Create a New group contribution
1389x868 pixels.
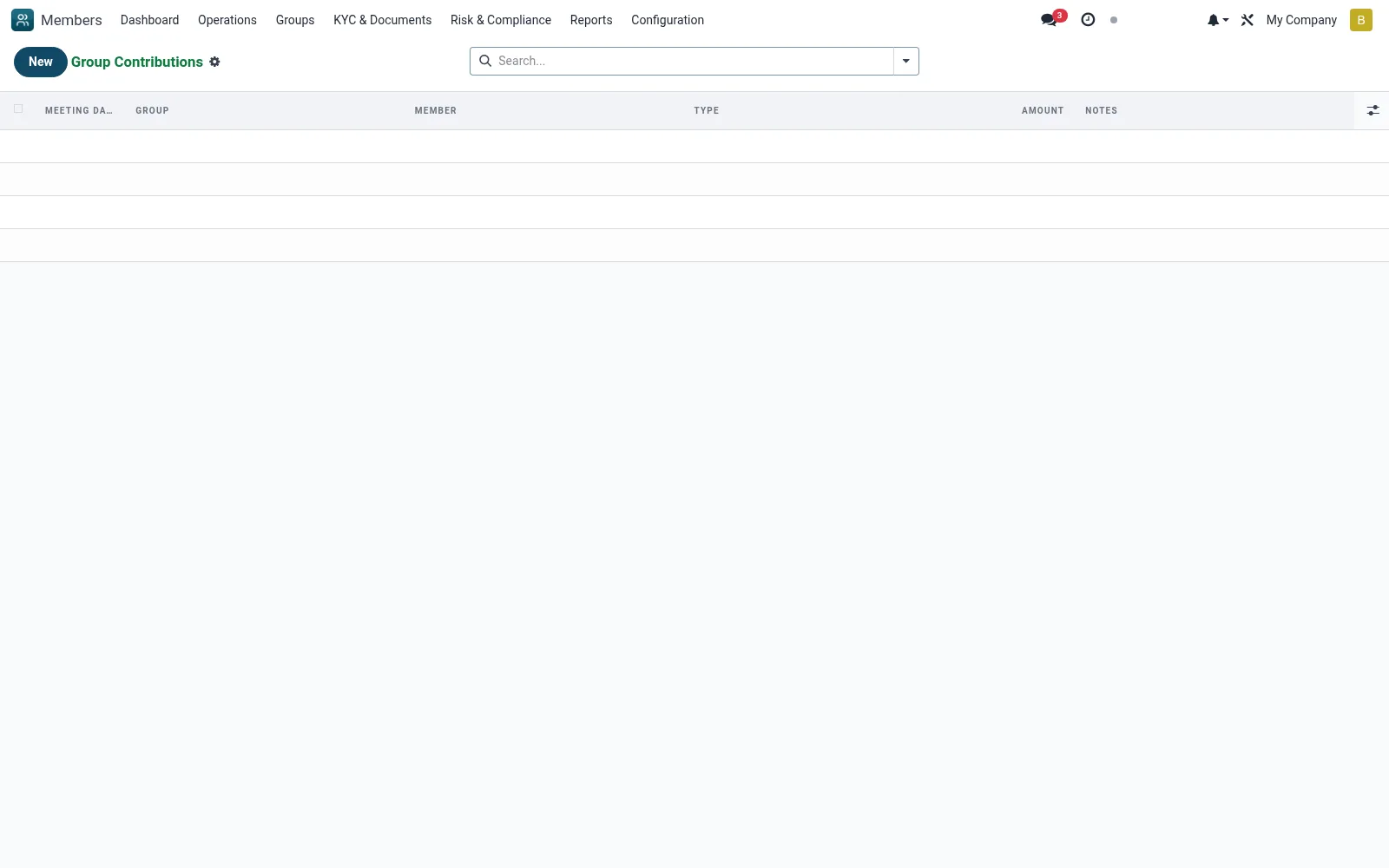point(40,62)
